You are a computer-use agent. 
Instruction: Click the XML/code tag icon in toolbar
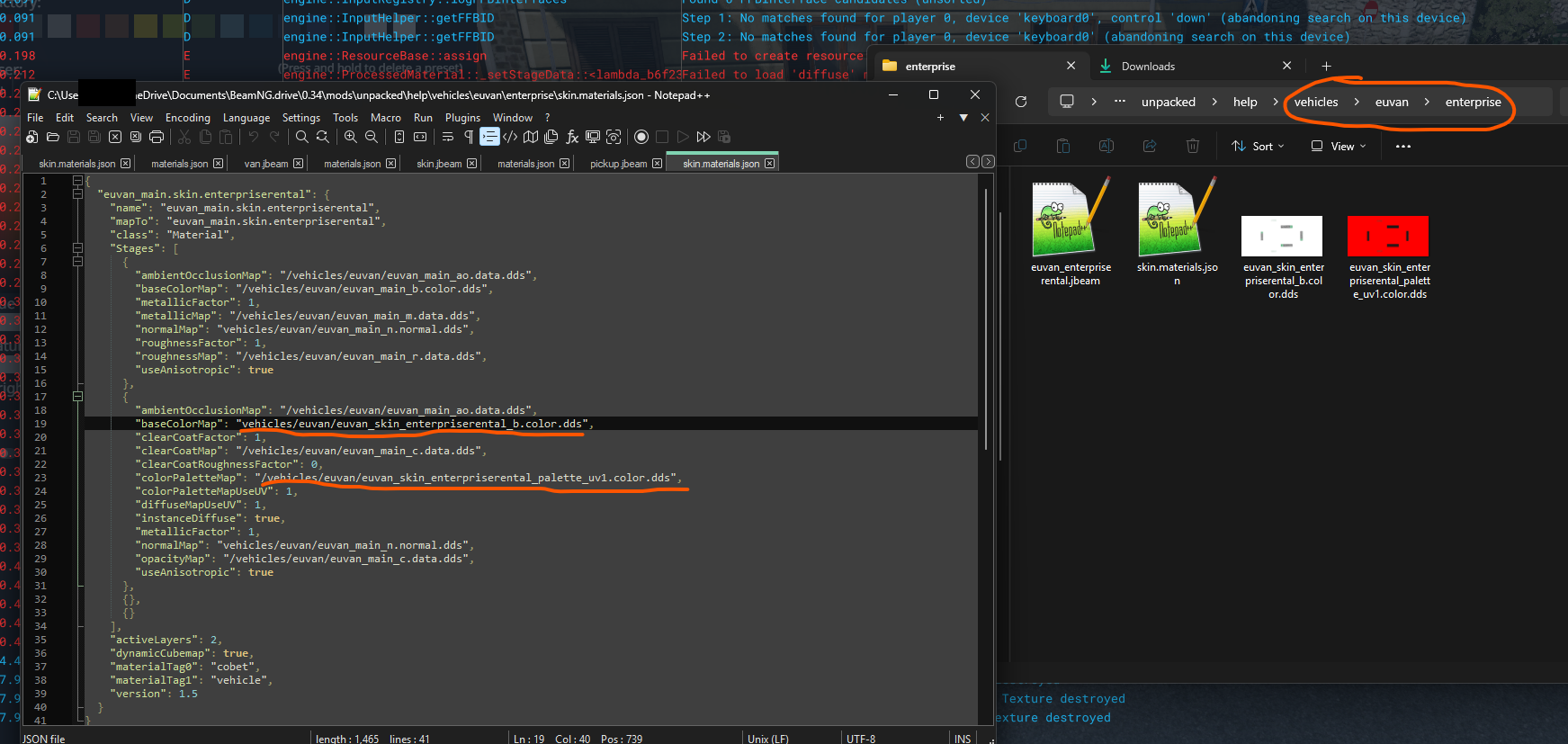(510, 137)
